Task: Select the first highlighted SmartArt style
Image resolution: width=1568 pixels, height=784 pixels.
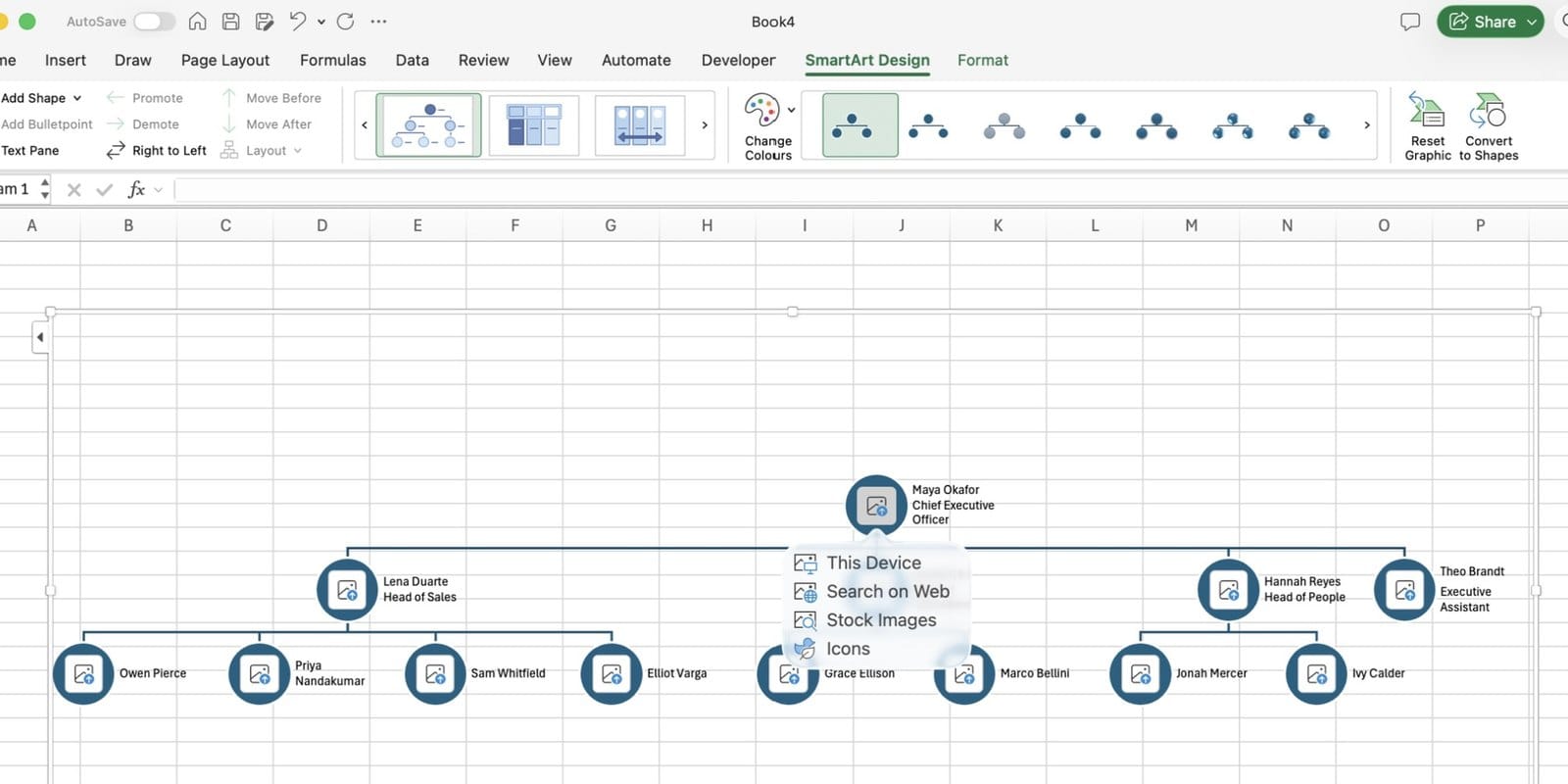Action: pyautogui.click(x=860, y=124)
